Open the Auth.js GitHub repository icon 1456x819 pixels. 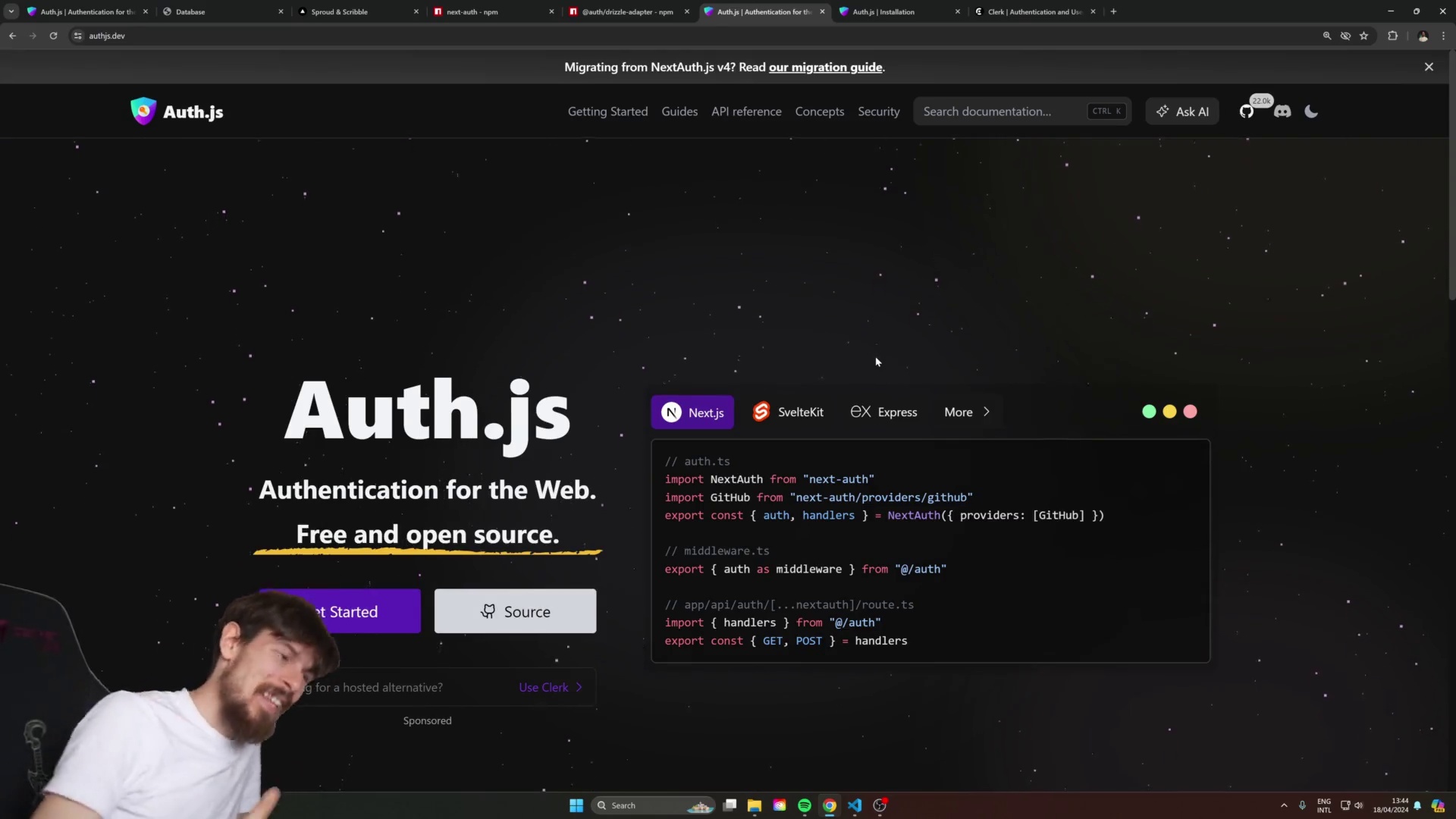coord(1247,111)
